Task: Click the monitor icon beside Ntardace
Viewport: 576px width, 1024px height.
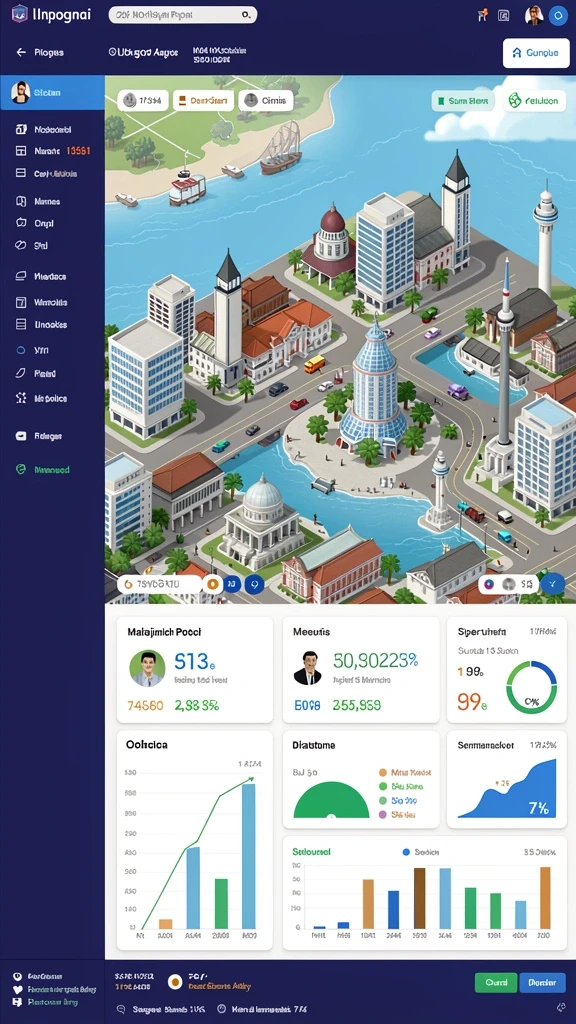Action: (x=20, y=276)
